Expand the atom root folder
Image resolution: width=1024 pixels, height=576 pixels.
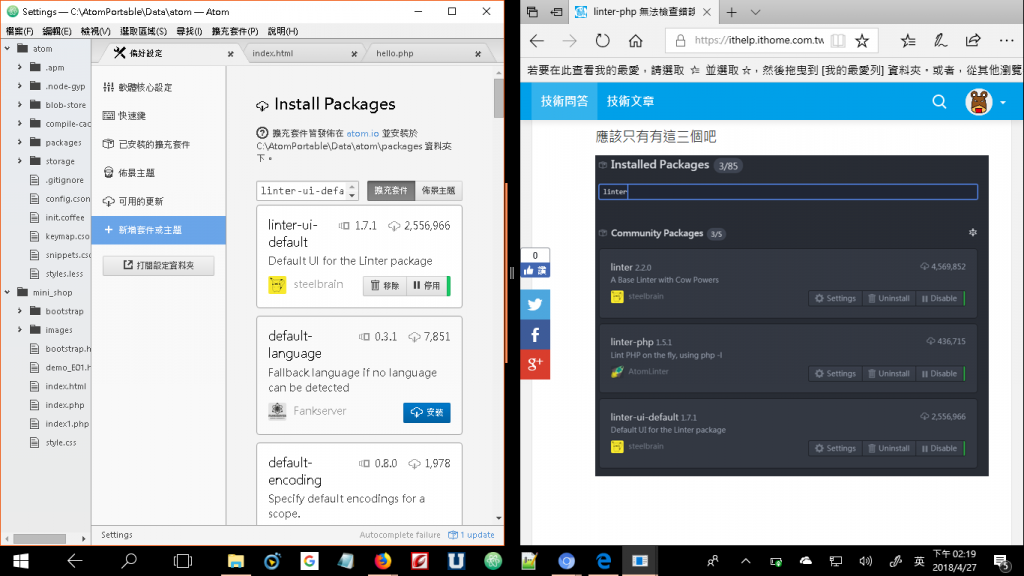(x=7, y=48)
